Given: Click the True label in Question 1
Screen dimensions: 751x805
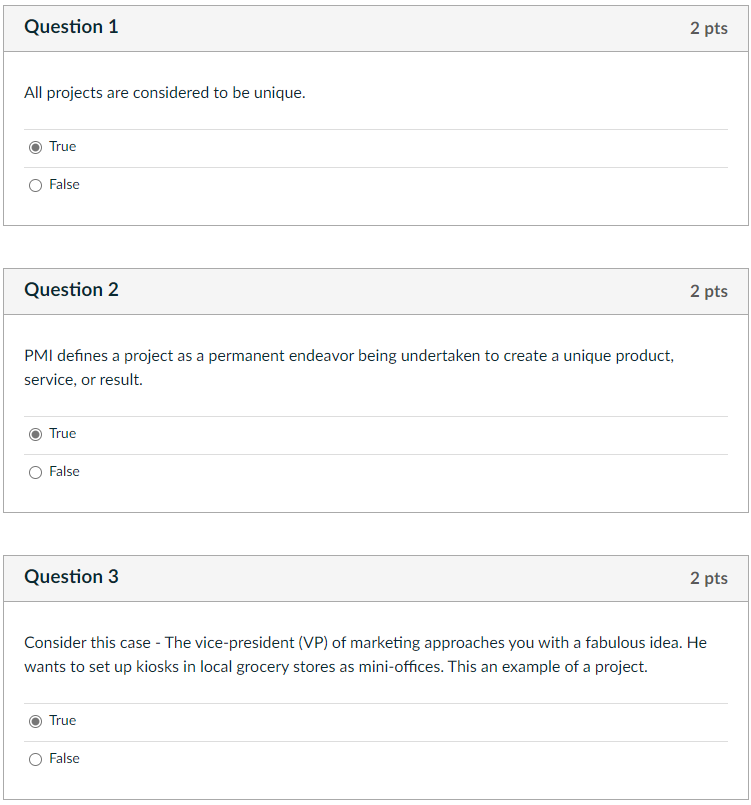Looking at the screenshot, I should (x=61, y=146).
